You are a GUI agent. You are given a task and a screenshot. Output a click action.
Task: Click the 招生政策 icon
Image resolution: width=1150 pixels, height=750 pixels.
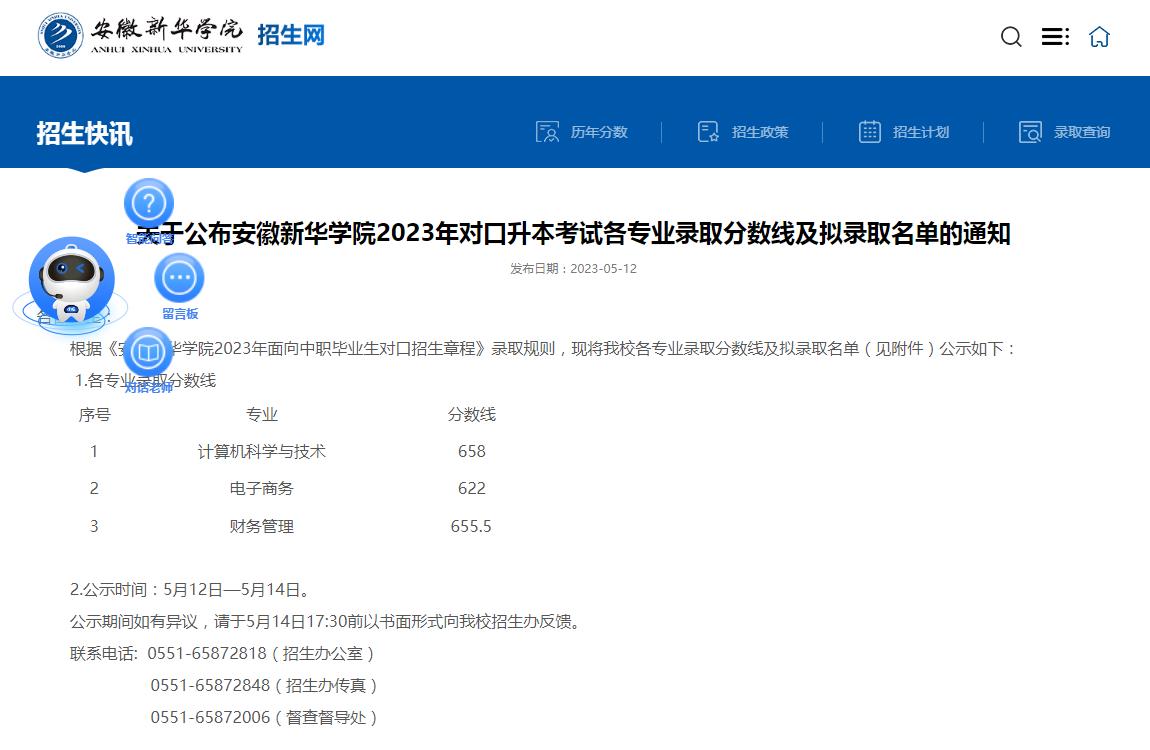pyautogui.click(x=708, y=132)
